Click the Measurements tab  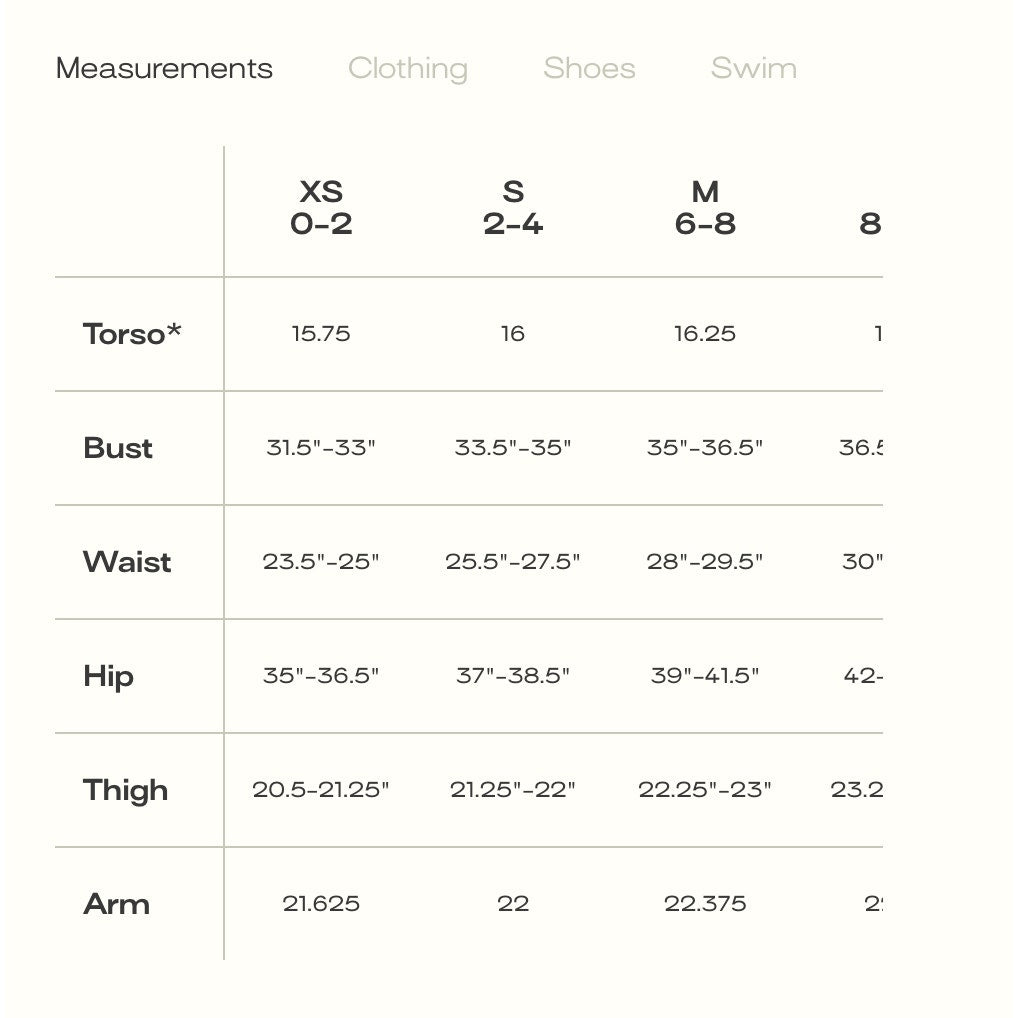tap(164, 69)
